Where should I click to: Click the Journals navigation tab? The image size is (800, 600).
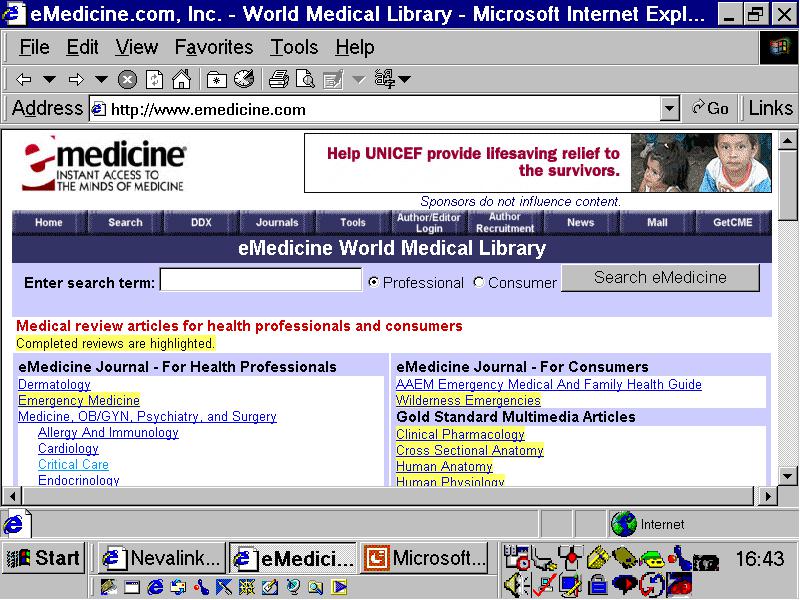tap(277, 222)
